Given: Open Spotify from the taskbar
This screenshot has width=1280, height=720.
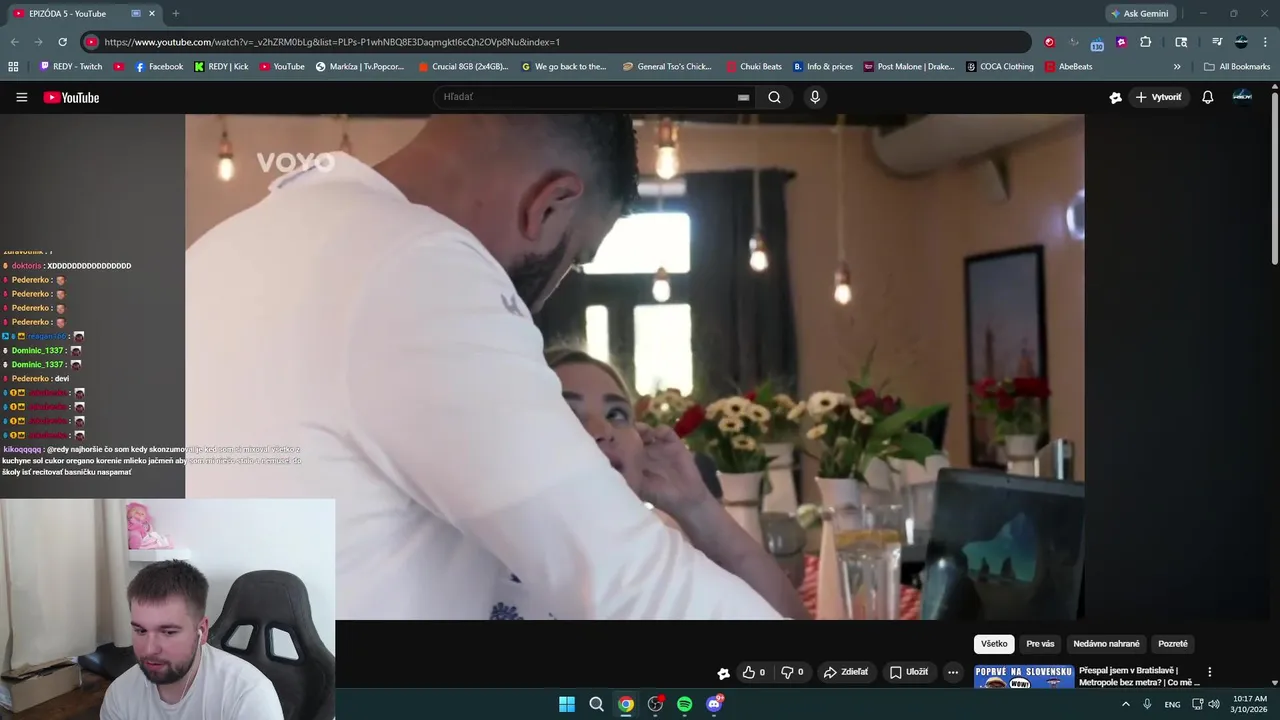Looking at the screenshot, I should click(684, 704).
